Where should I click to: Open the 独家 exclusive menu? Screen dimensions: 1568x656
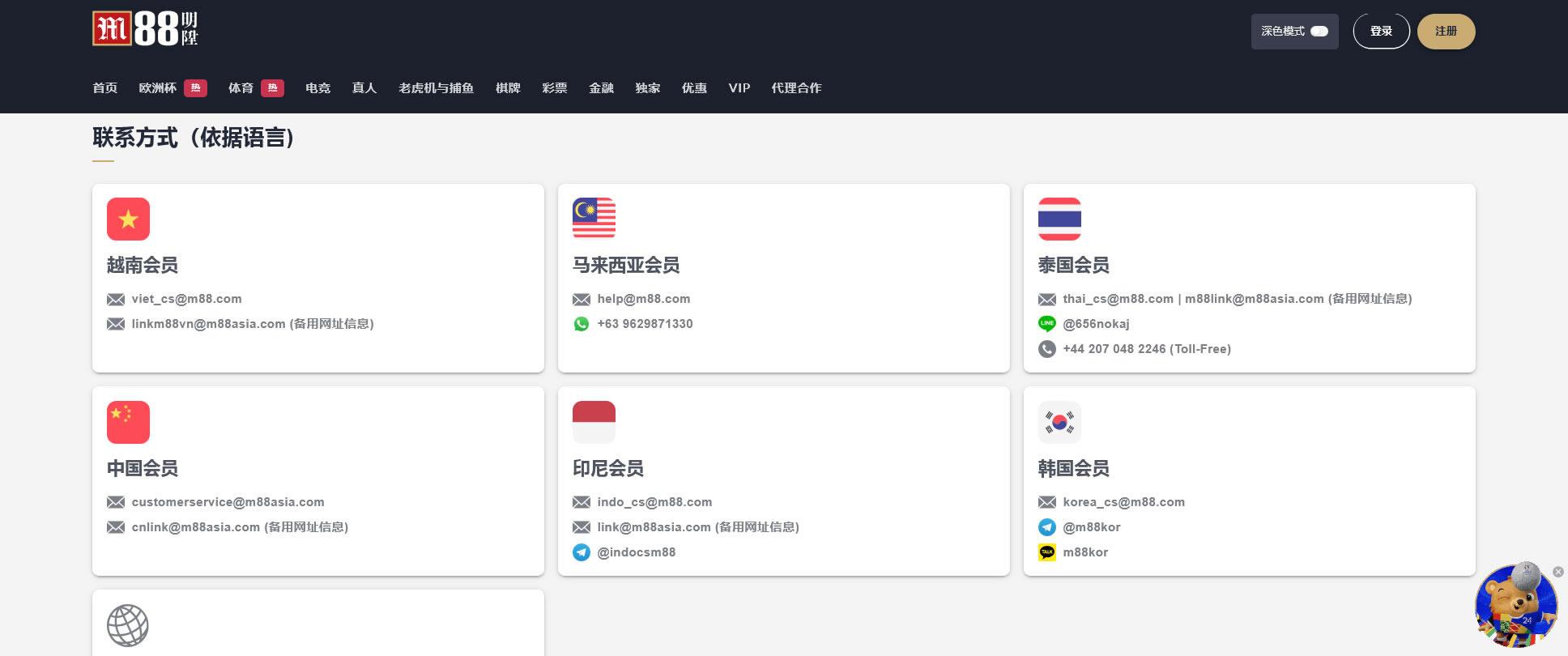[648, 88]
